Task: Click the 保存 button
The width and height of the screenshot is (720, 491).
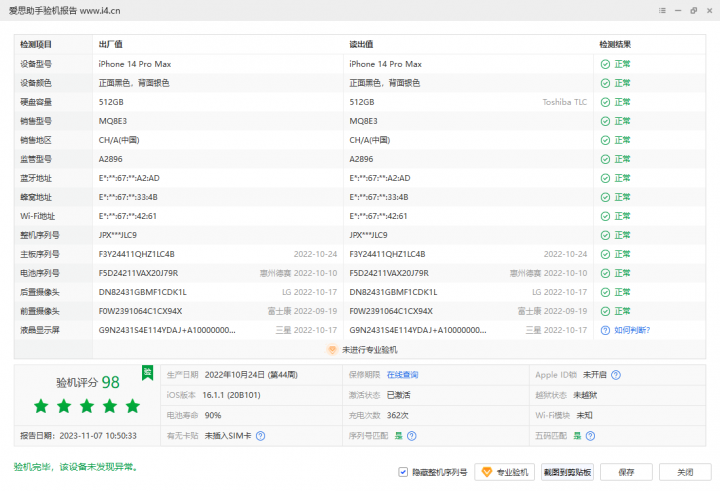Action: click(x=627, y=472)
